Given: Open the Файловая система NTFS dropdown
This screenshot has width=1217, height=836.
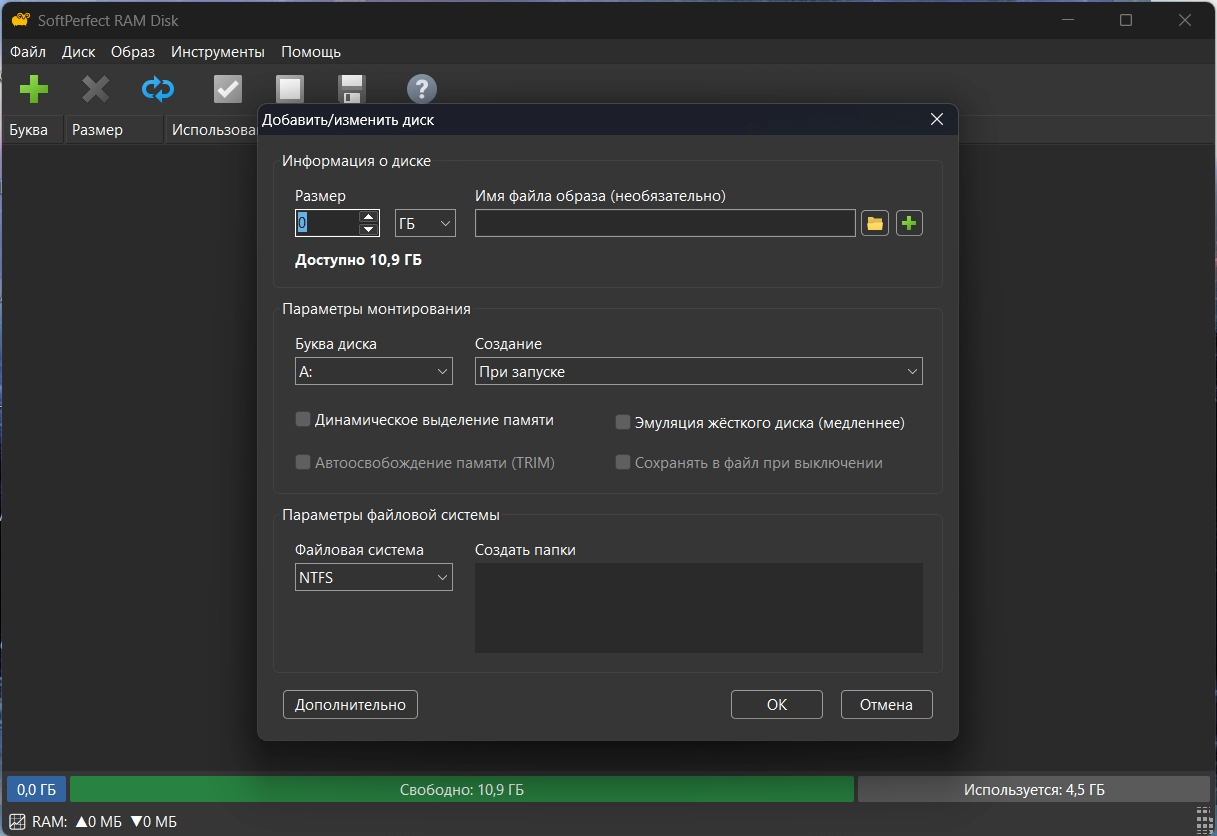Looking at the screenshot, I should tap(374, 577).
